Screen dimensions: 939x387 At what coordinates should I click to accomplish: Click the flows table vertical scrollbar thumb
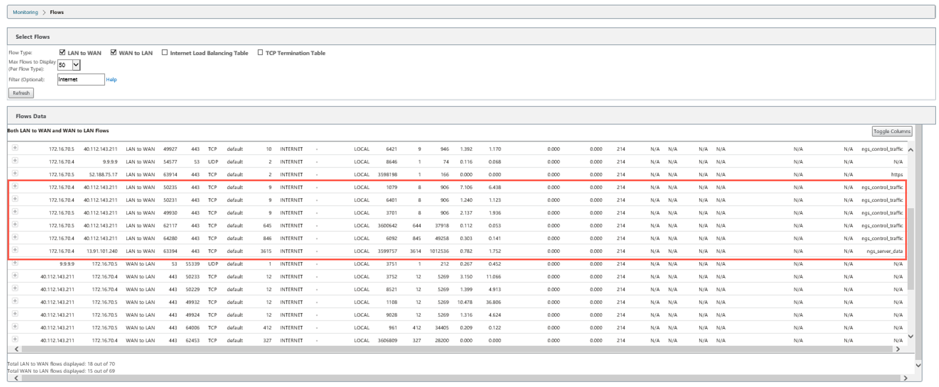911,249
